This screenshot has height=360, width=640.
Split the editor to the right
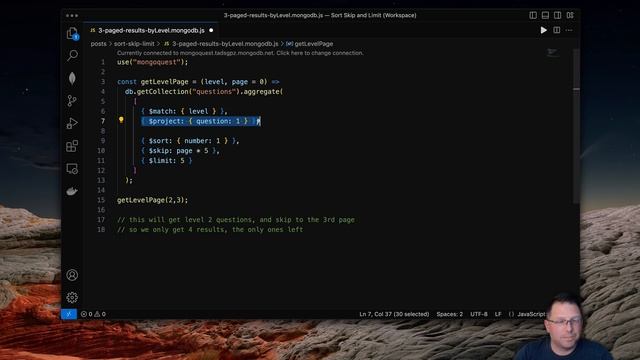(557, 30)
